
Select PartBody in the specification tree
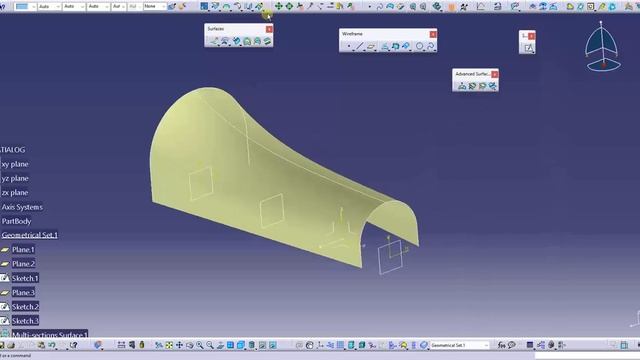pyautogui.click(x=16, y=221)
